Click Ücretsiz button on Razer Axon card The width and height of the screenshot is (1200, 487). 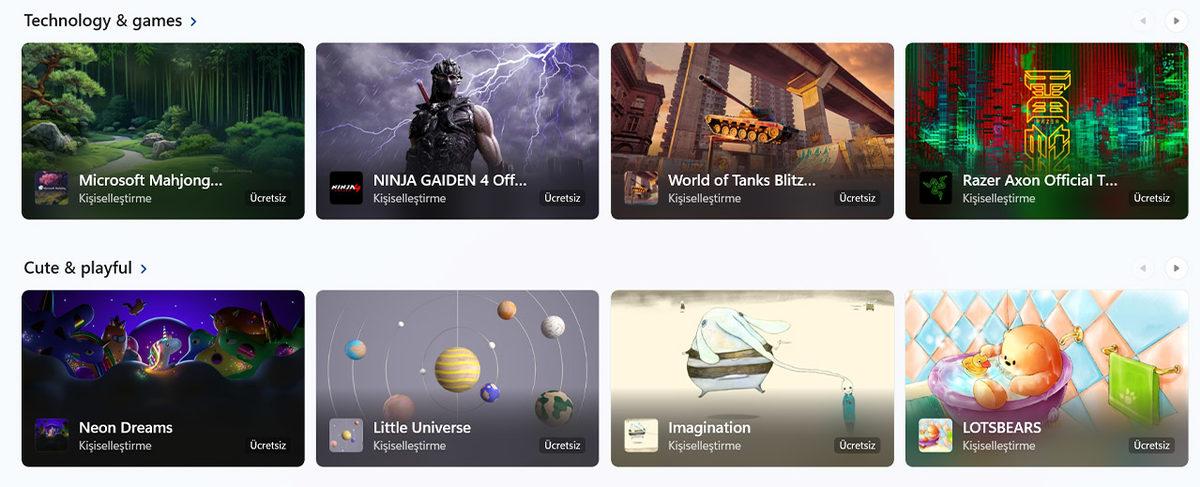pyautogui.click(x=1152, y=198)
